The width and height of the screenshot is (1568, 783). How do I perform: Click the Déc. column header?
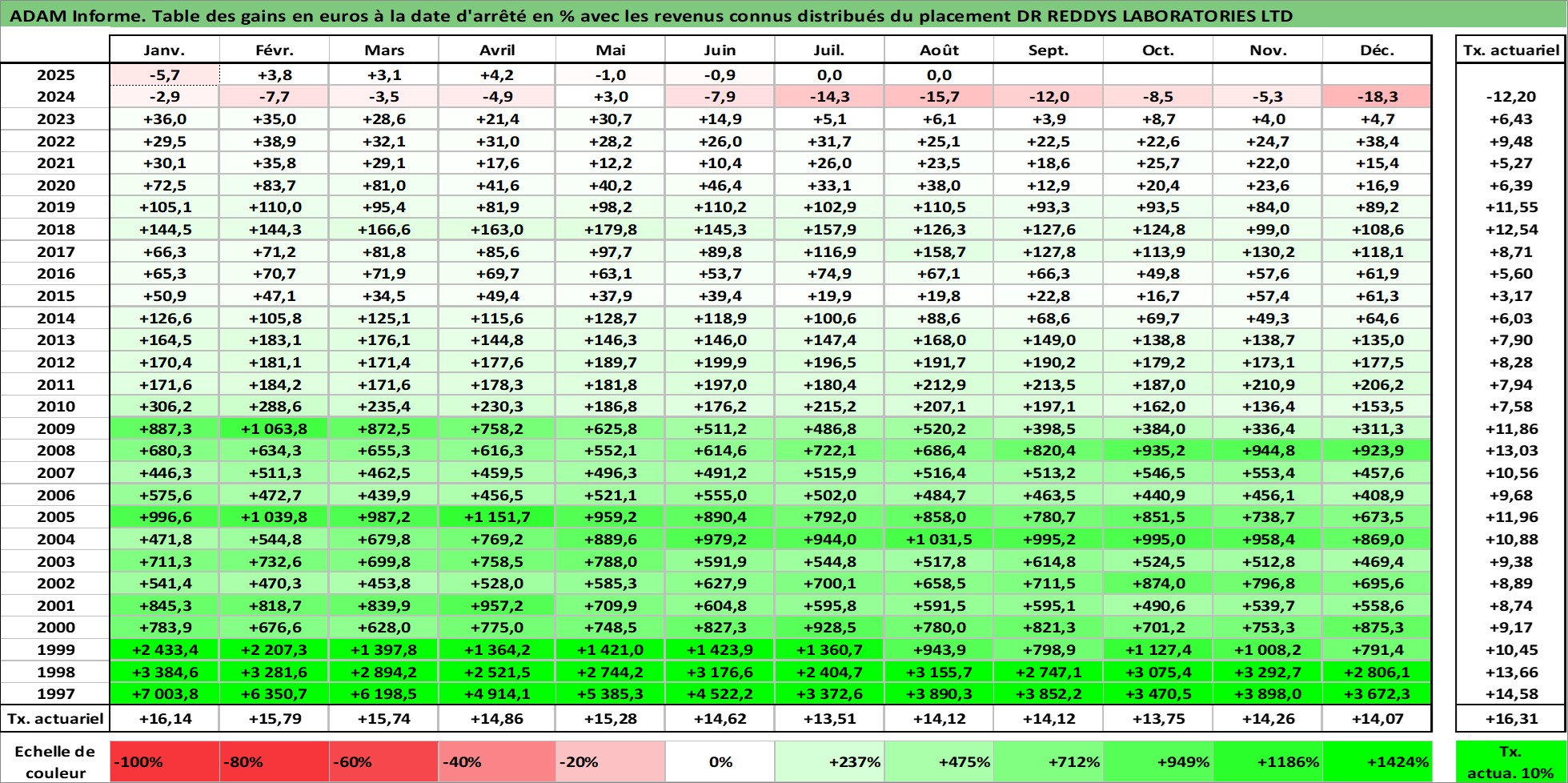[x=1377, y=50]
